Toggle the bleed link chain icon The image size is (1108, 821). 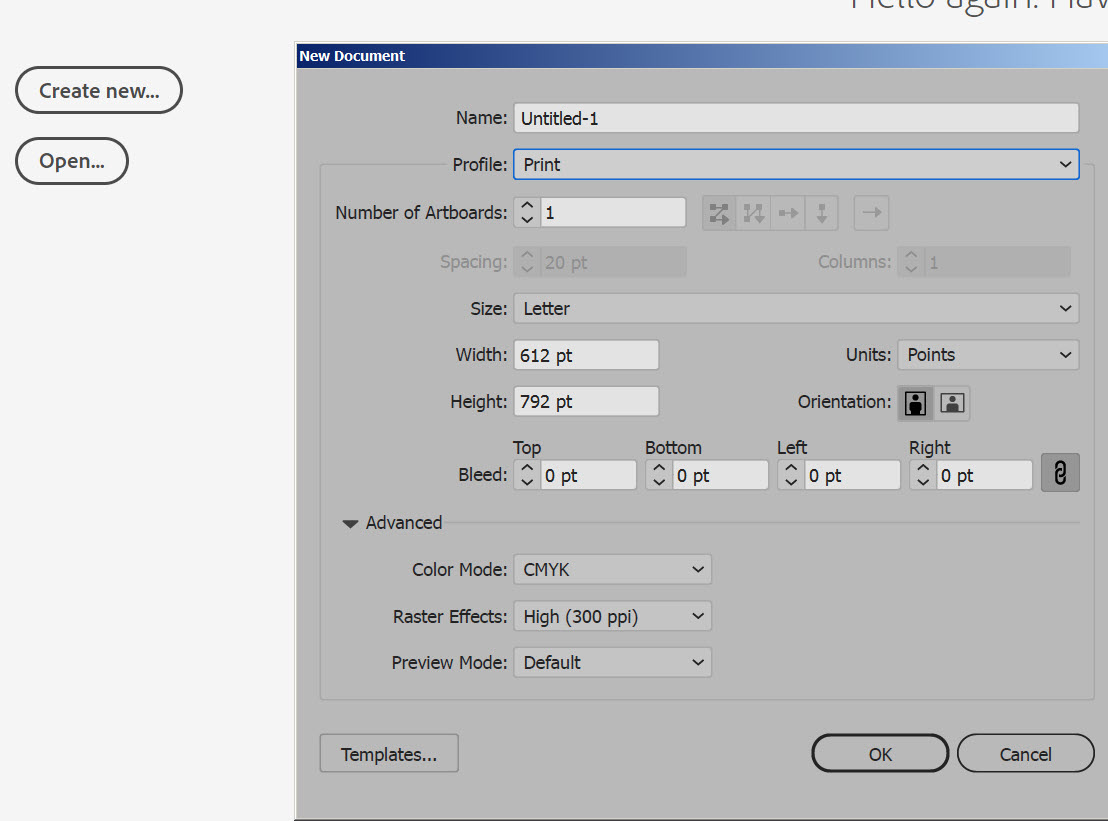point(1060,473)
